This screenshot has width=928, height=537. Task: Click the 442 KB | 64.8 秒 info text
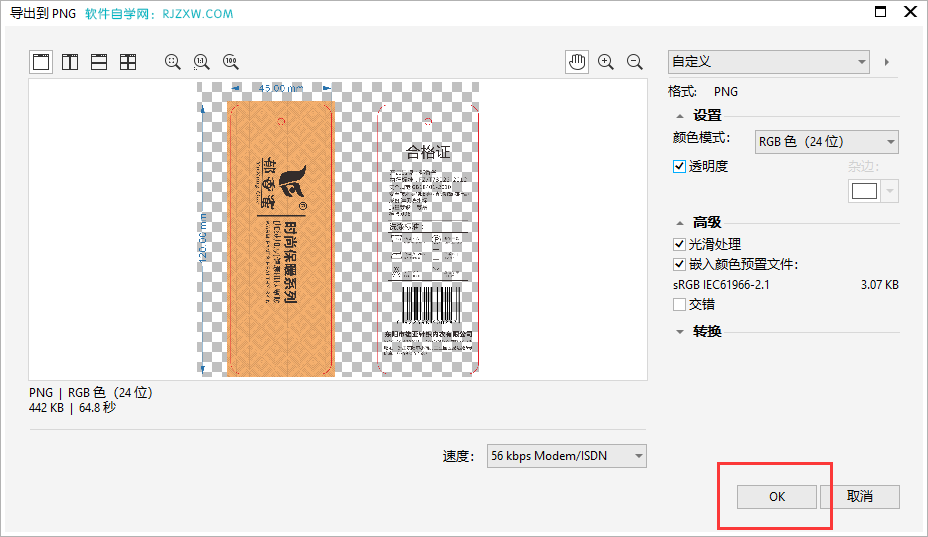click(x=72, y=408)
